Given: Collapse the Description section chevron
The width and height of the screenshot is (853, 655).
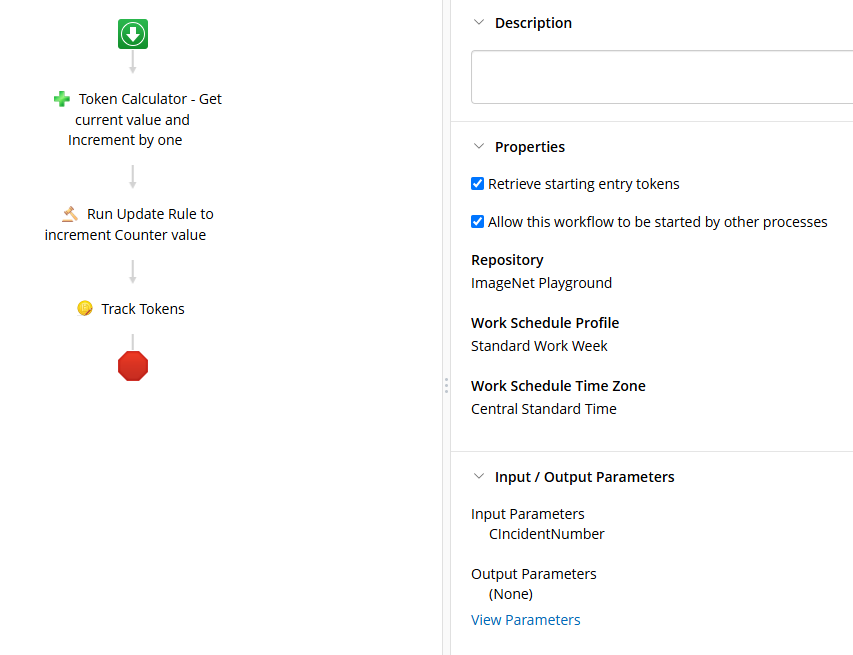Looking at the screenshot, I should 479,23.
